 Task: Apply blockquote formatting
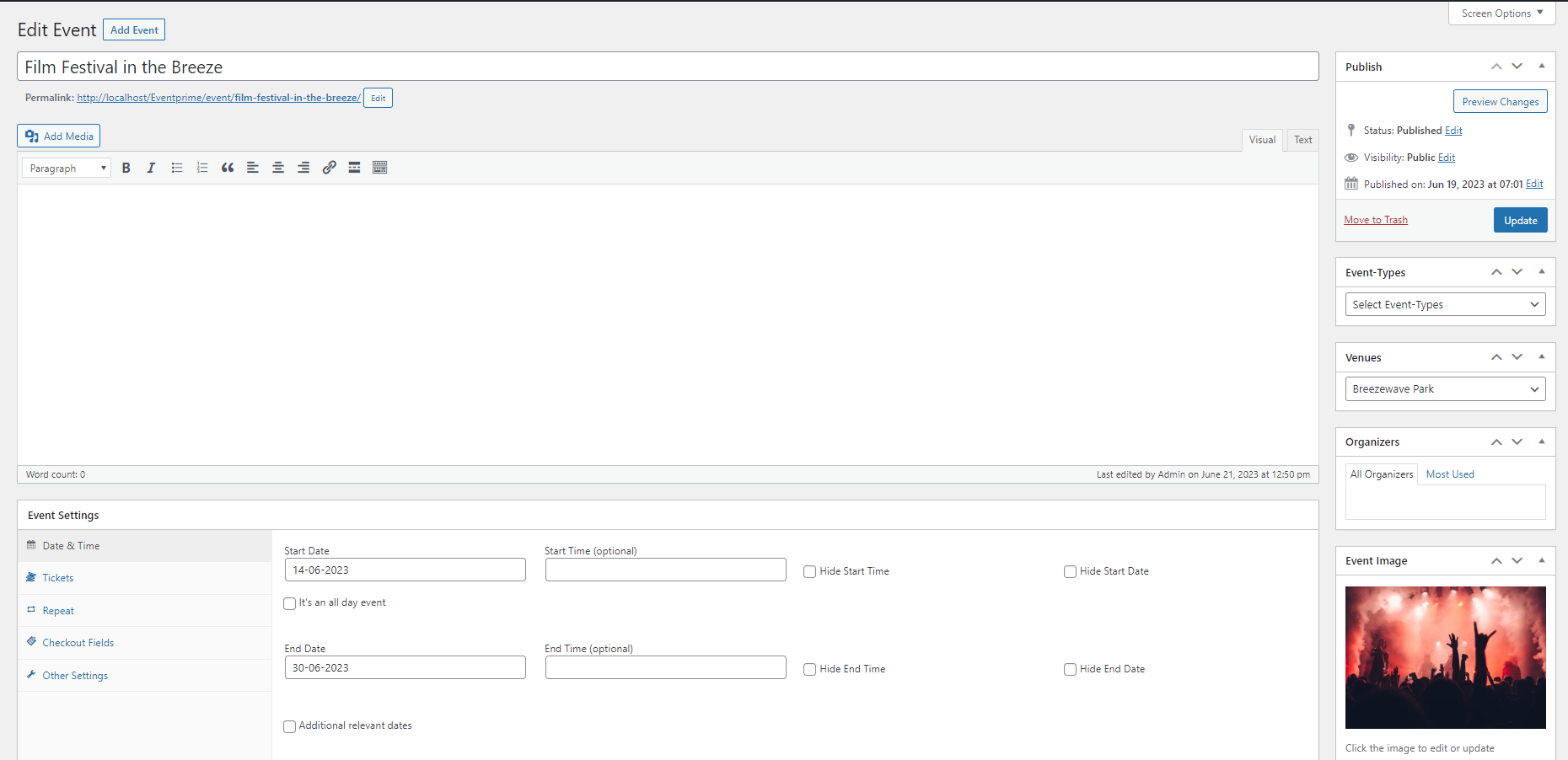(x=228, y=168)
